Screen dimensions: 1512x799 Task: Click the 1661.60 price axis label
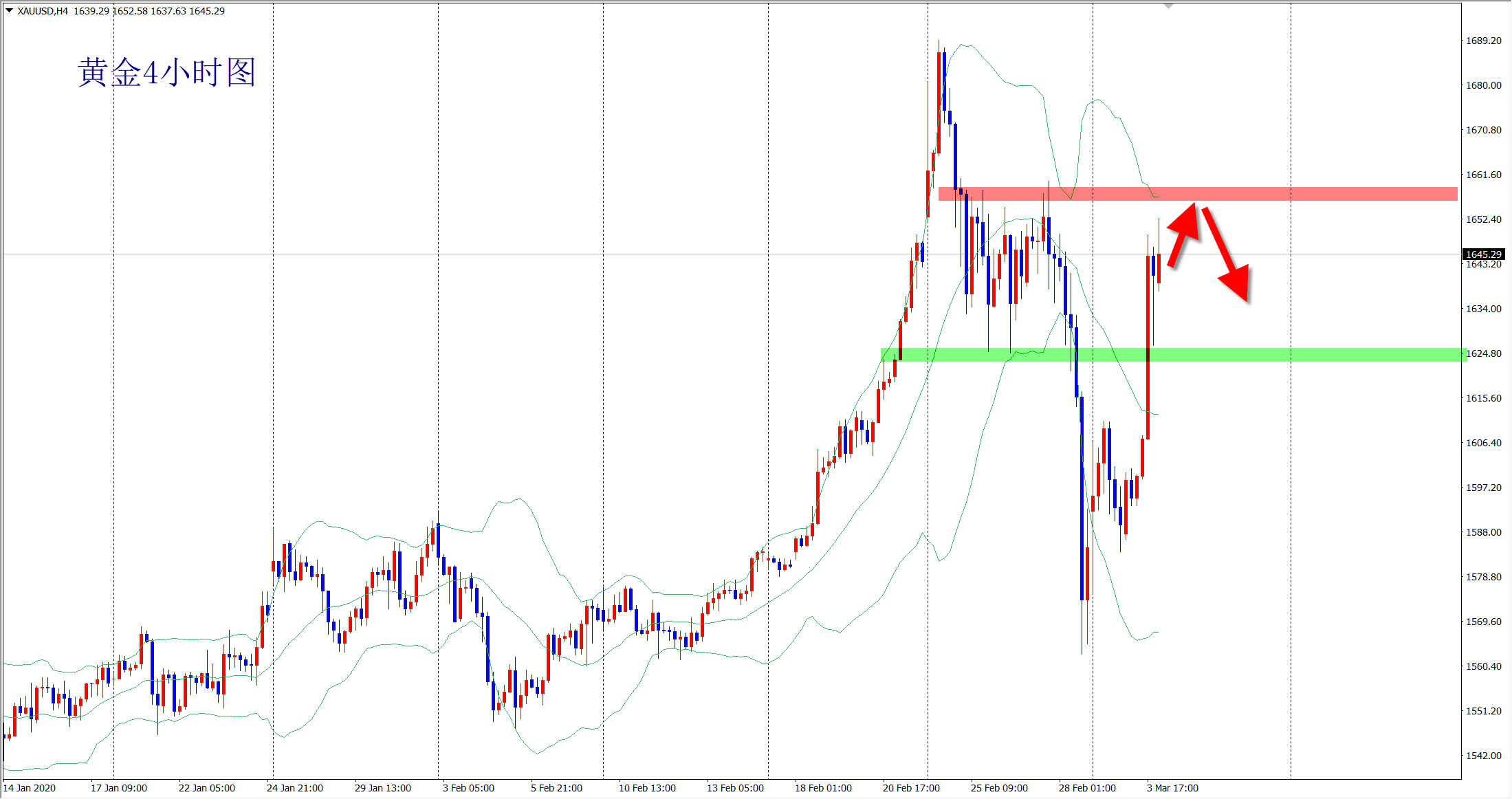point(1483,175)
